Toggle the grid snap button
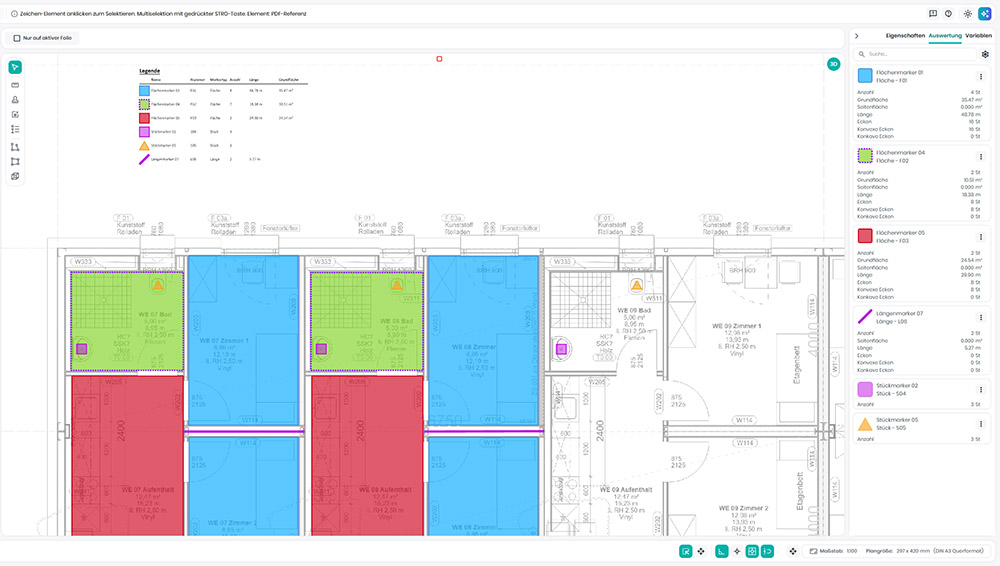This screenshot has height=566, width=1000. pyautogui.click(x=752, y=551)
